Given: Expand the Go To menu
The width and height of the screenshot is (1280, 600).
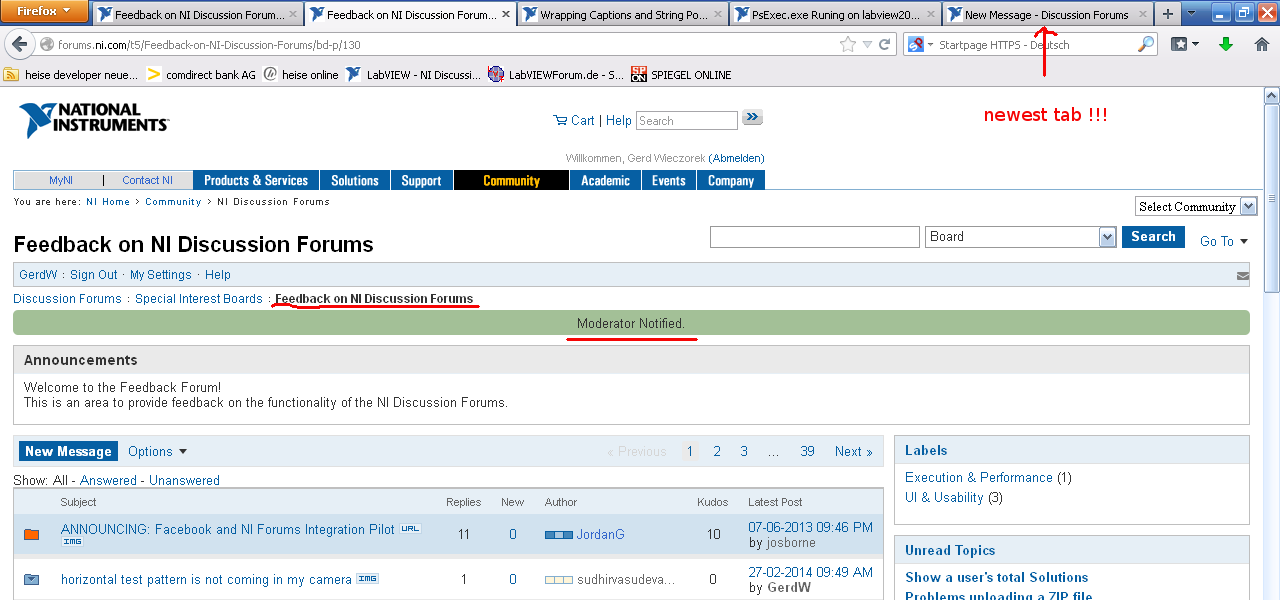Looking at the screenshot, I should click(1224, 241).
